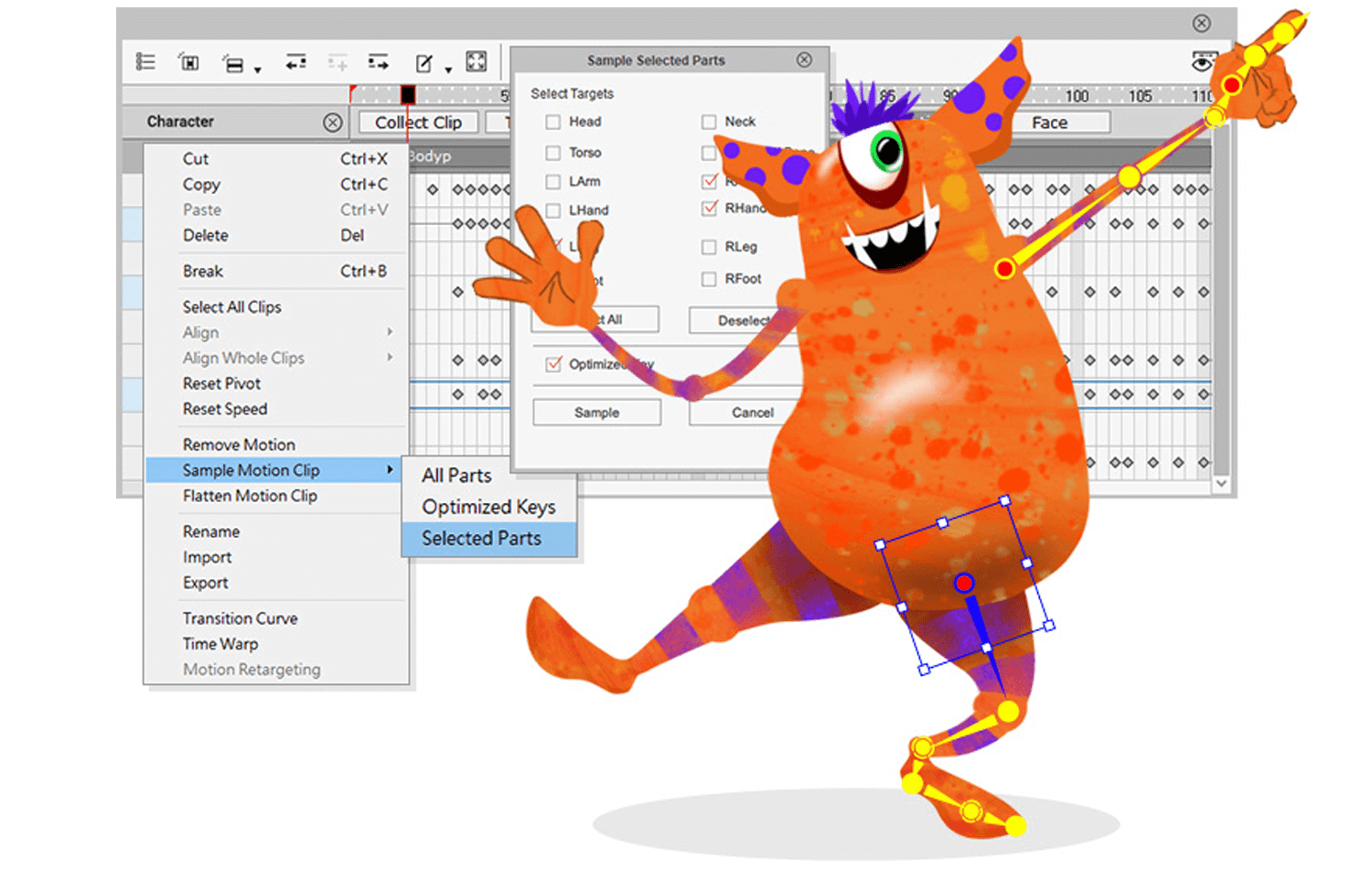Image resolution: width=1372 pixels, height=869 pixels.
Task: Choose Reset Speed menu entry
Action: pos(276,409)
